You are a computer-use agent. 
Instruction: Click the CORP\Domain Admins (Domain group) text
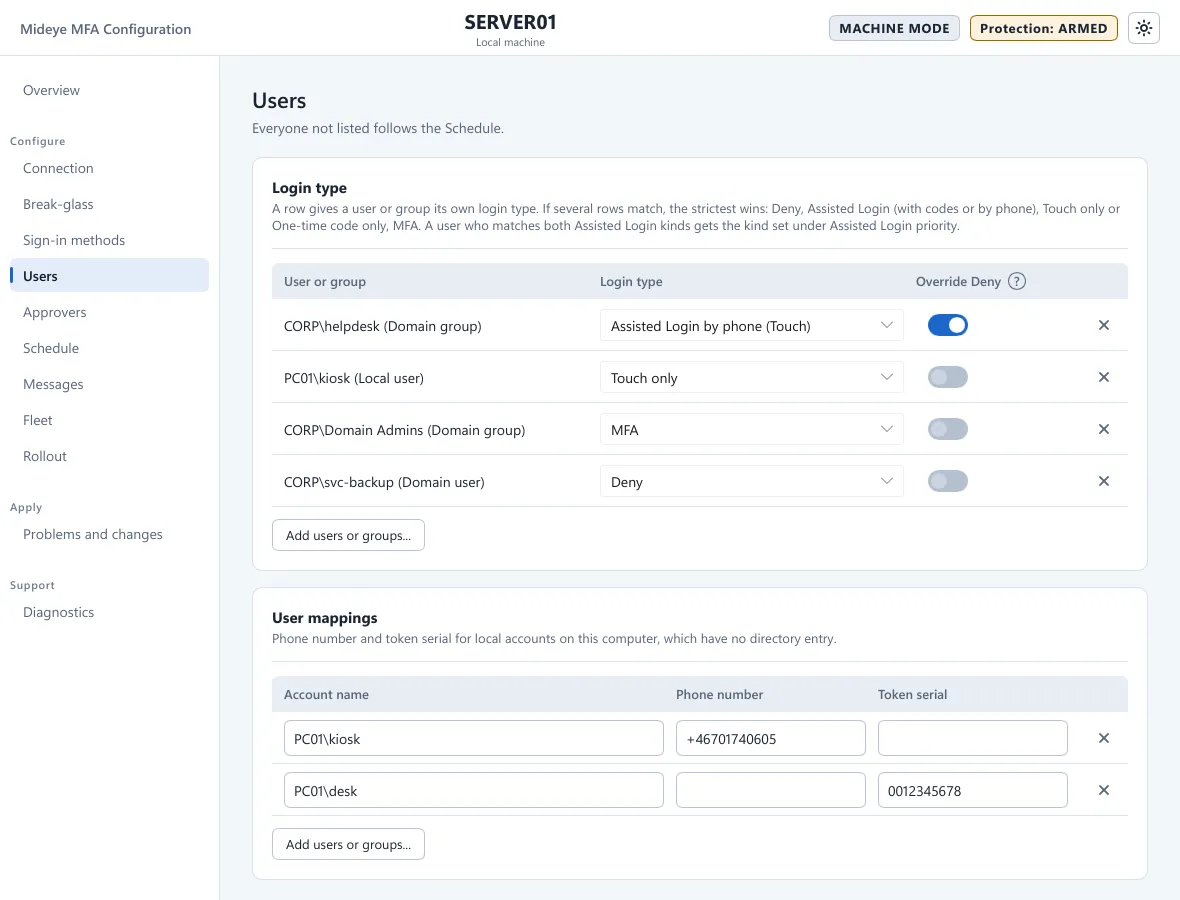click(404, 430)
